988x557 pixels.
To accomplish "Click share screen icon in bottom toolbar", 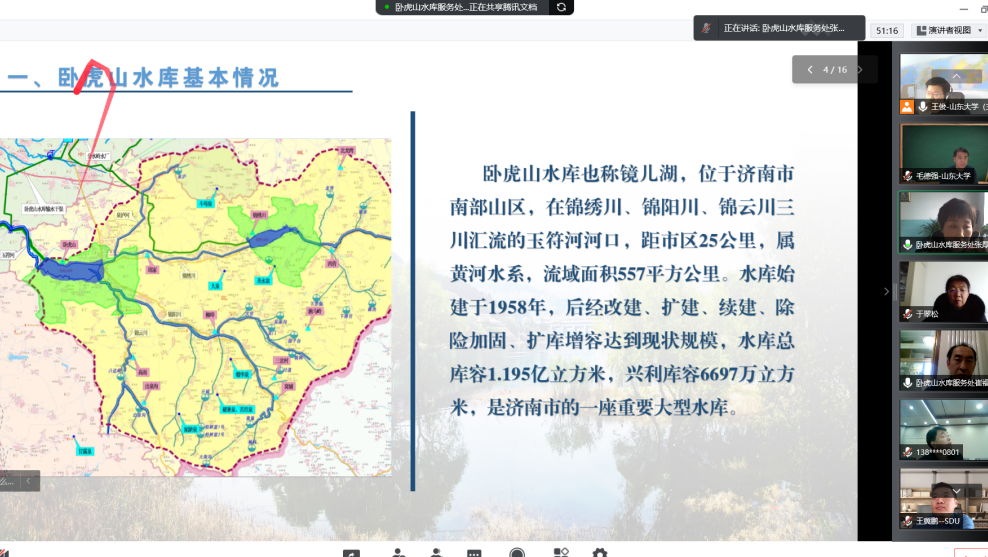I will [350, 553].
